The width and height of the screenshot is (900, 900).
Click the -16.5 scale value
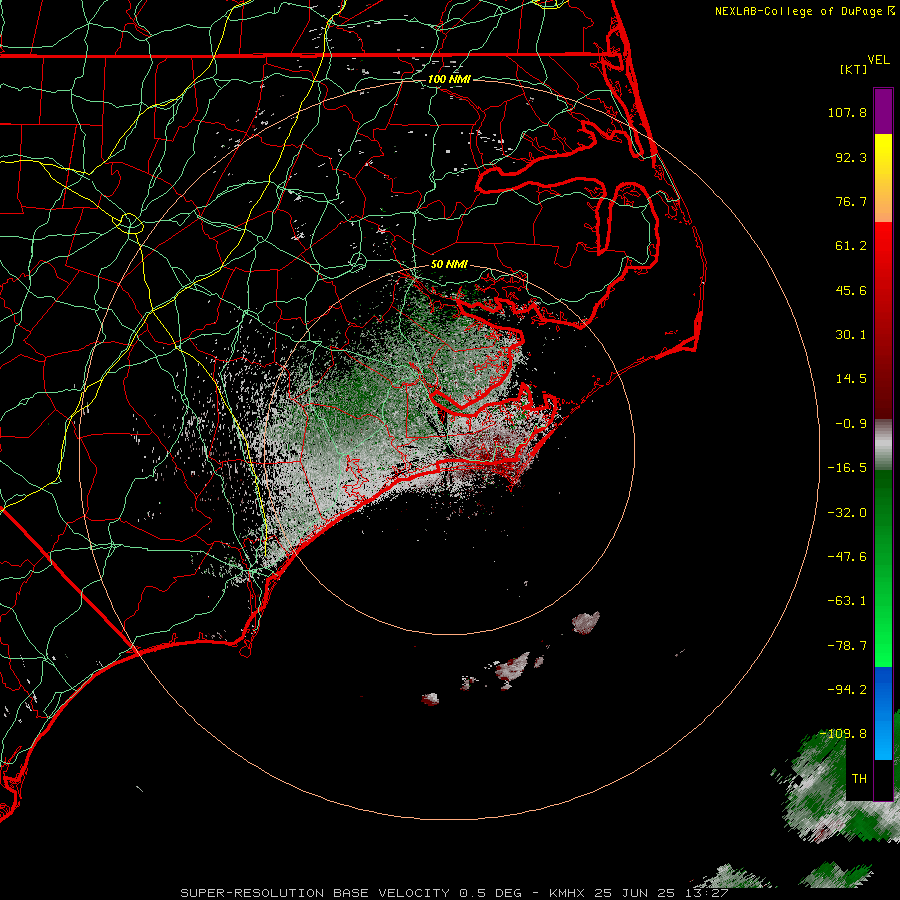point(847,468)
